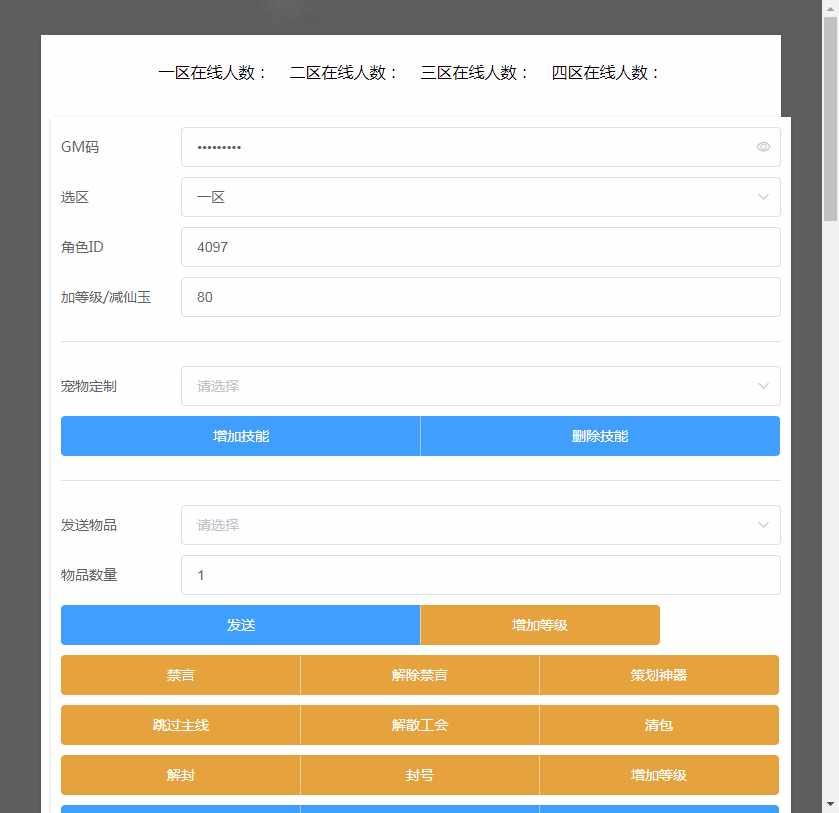Apply 禁言 to the player
The image size is (839, 813).
coord(180,675)
